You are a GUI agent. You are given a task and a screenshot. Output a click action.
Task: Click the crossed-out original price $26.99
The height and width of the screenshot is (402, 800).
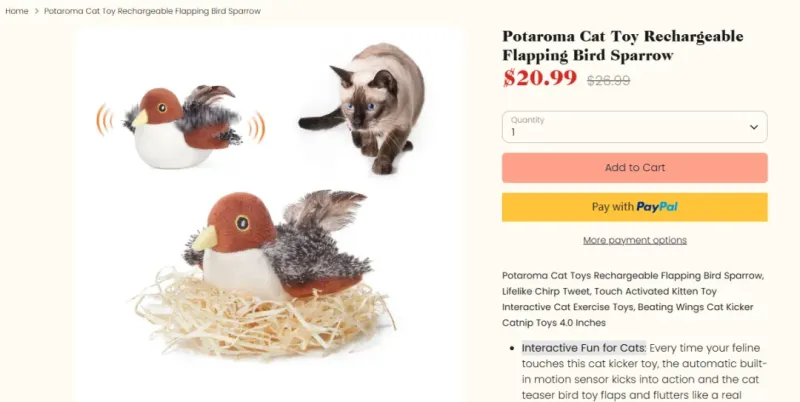[608, 80]
